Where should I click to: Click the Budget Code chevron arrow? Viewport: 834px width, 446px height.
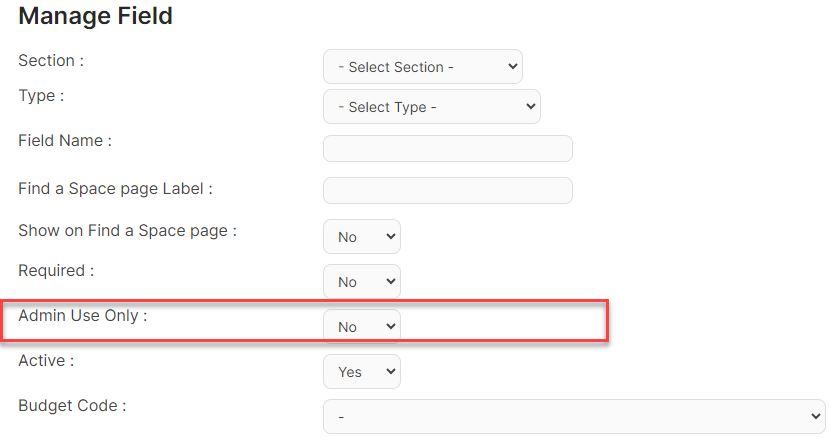pos(816,416)
